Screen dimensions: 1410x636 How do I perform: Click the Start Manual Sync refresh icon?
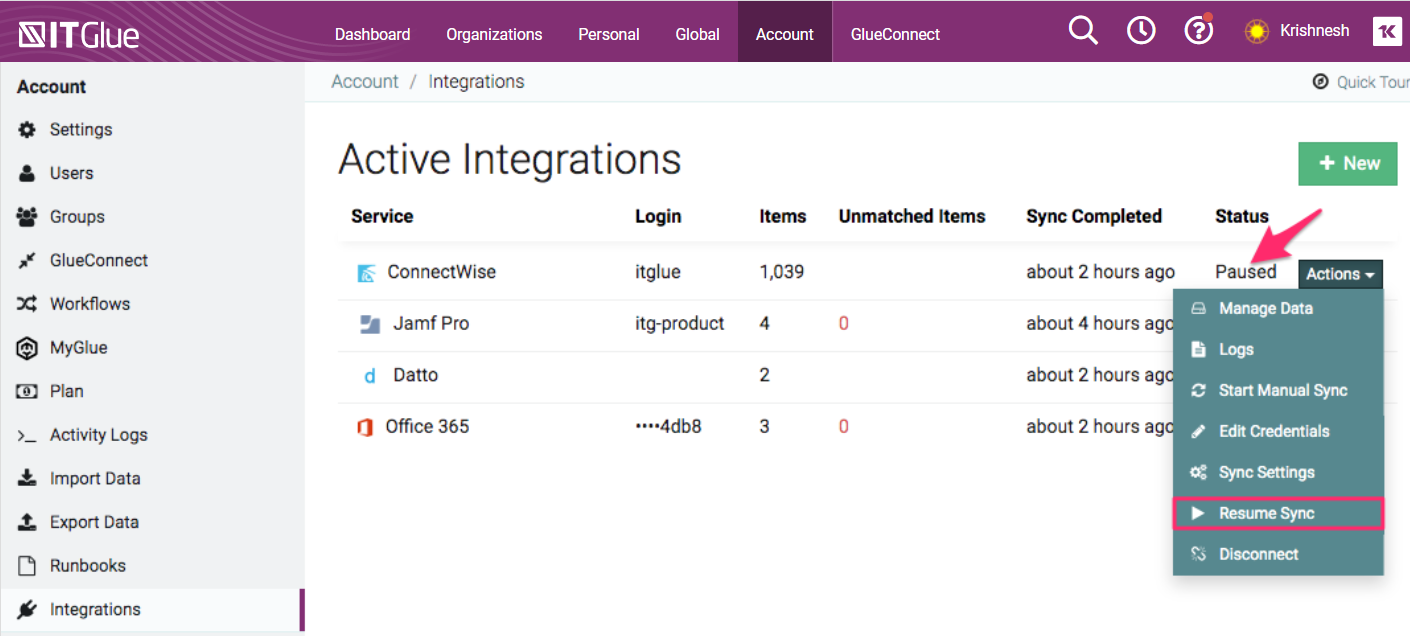pos(1198,391)
